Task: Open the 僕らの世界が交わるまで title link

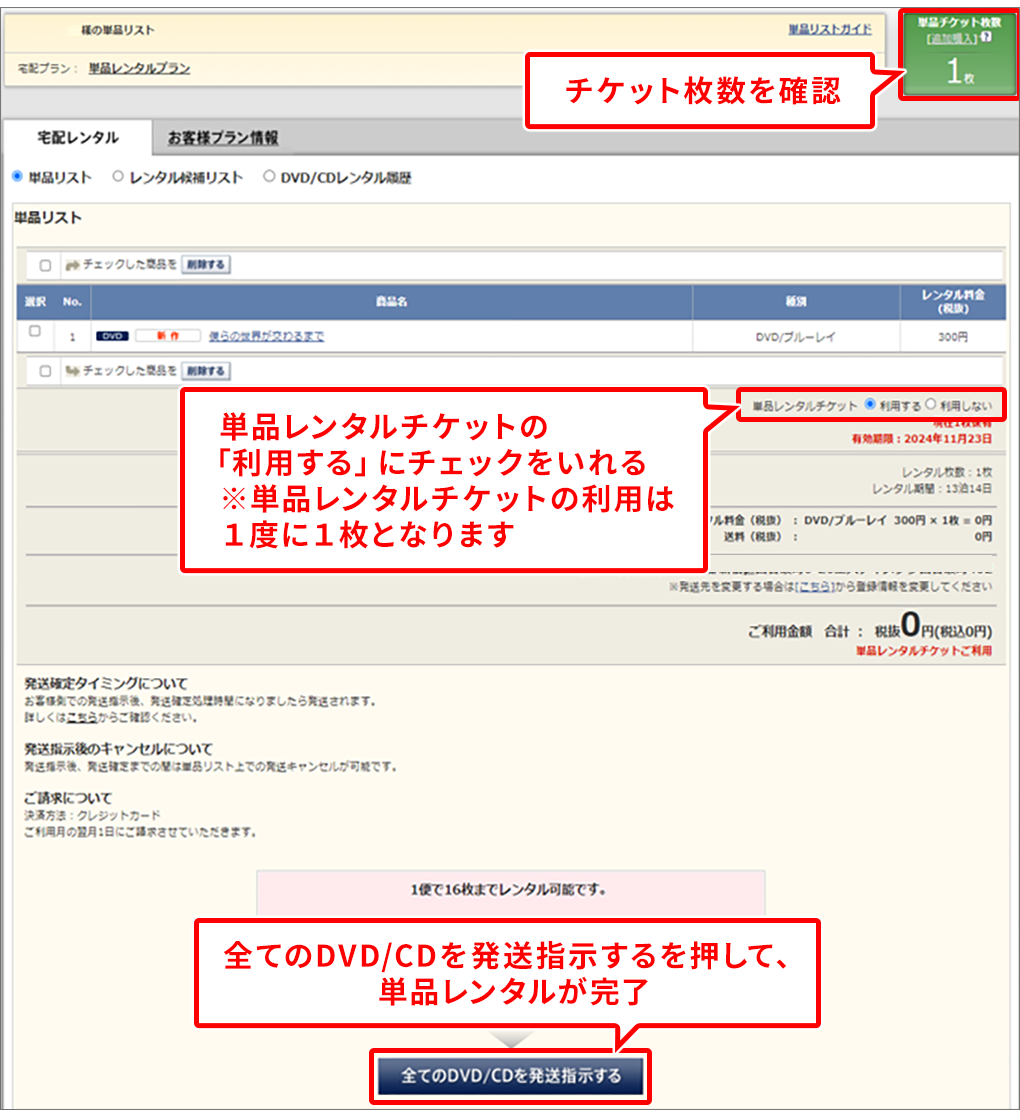Action: click(266, 337)
